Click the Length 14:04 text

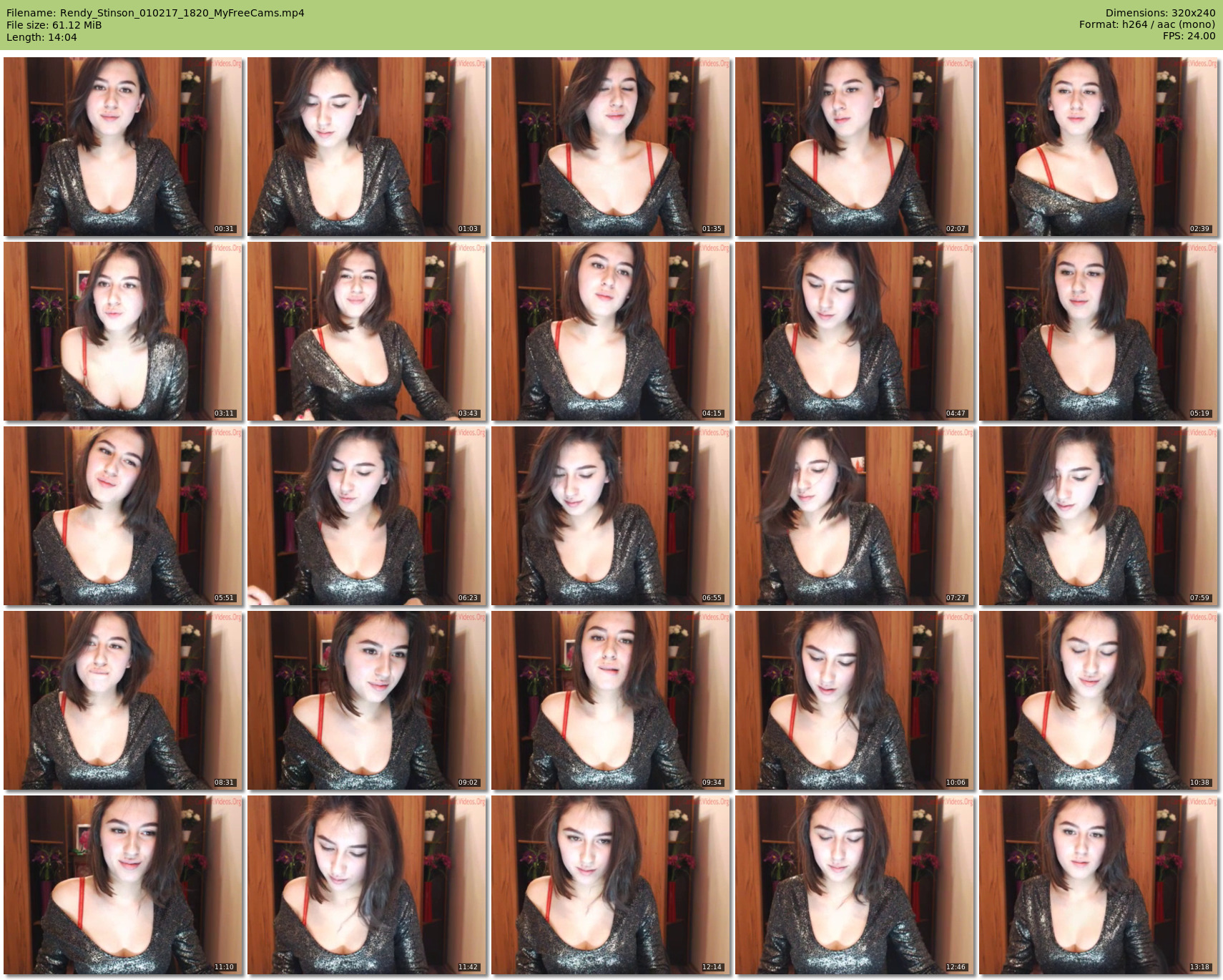click(41, 37)
